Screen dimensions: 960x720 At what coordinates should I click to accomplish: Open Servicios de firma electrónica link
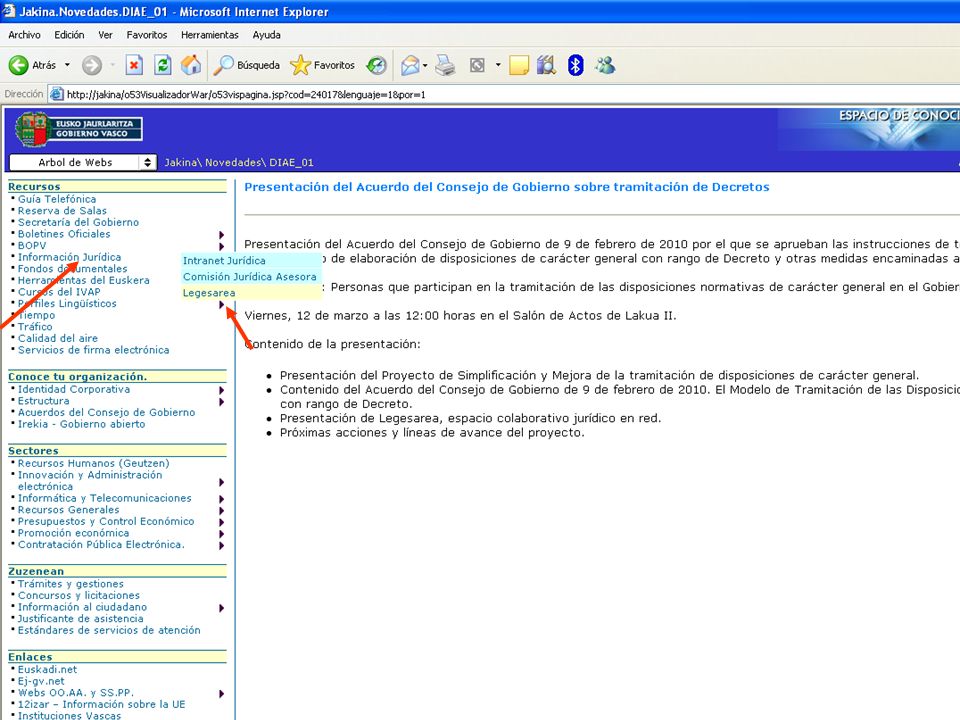(94, 350)
